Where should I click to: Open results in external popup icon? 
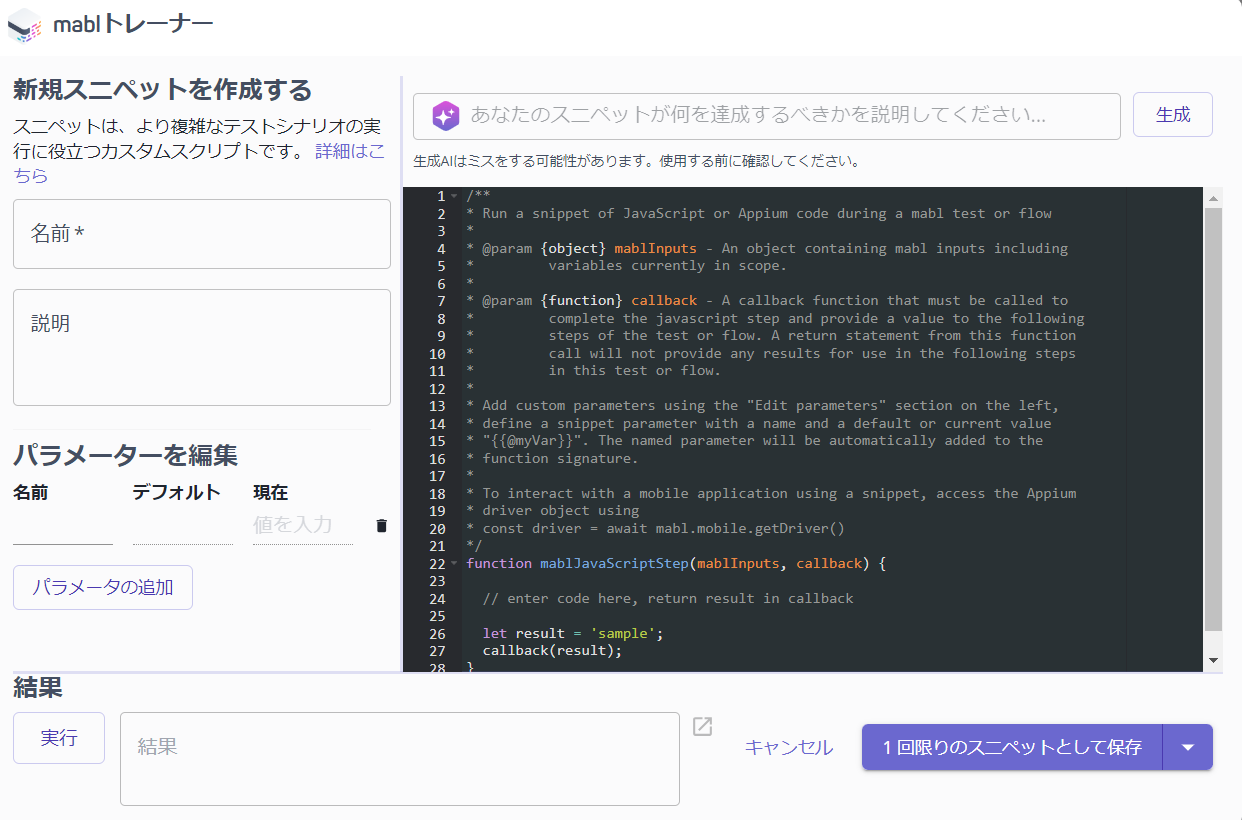703,727
